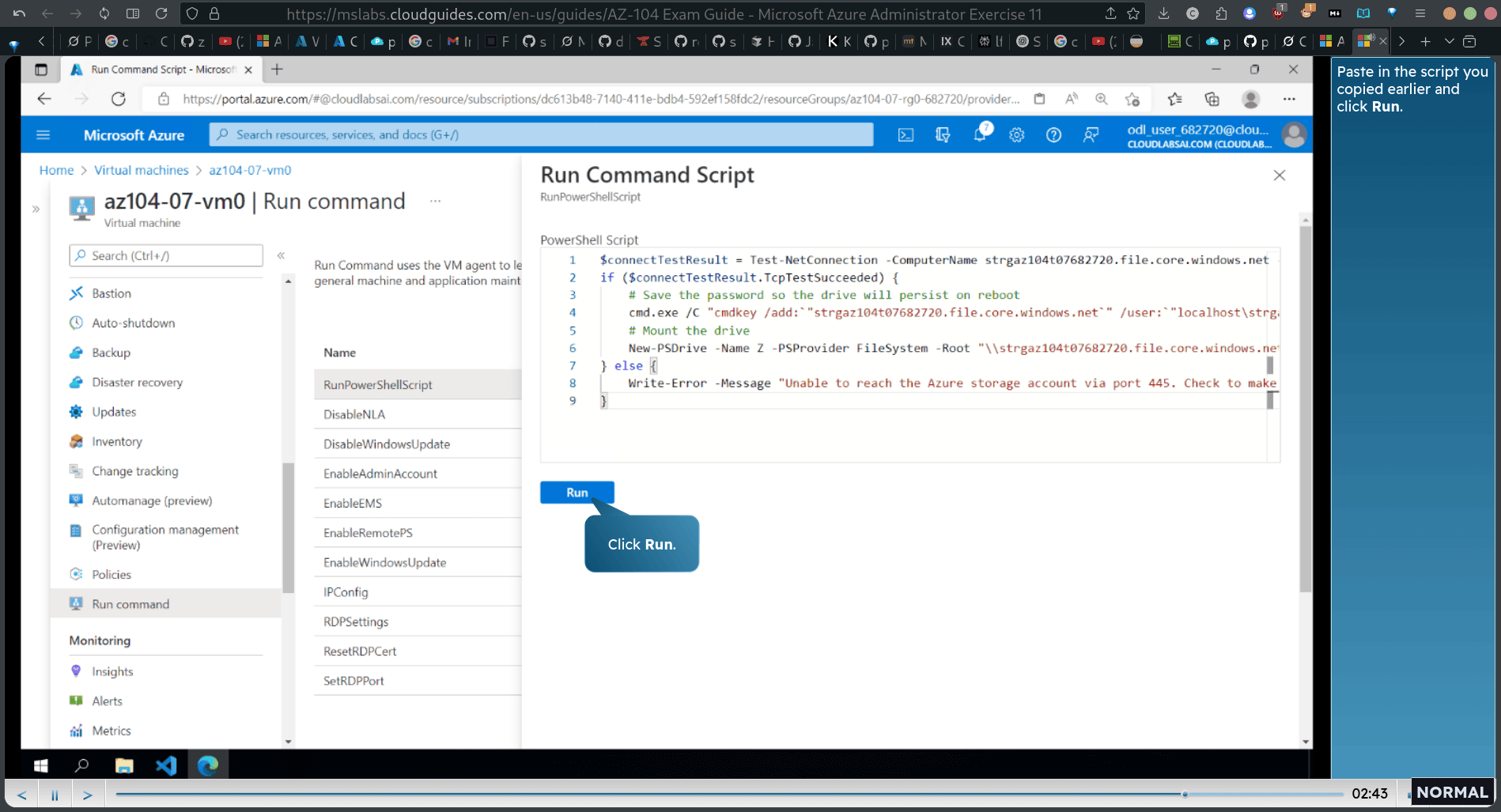Image resolution: width=1501 pixels, height=812 pixels.
Task: Open Microsoft Edge from taskbar
Action: [x=208, y=765]
